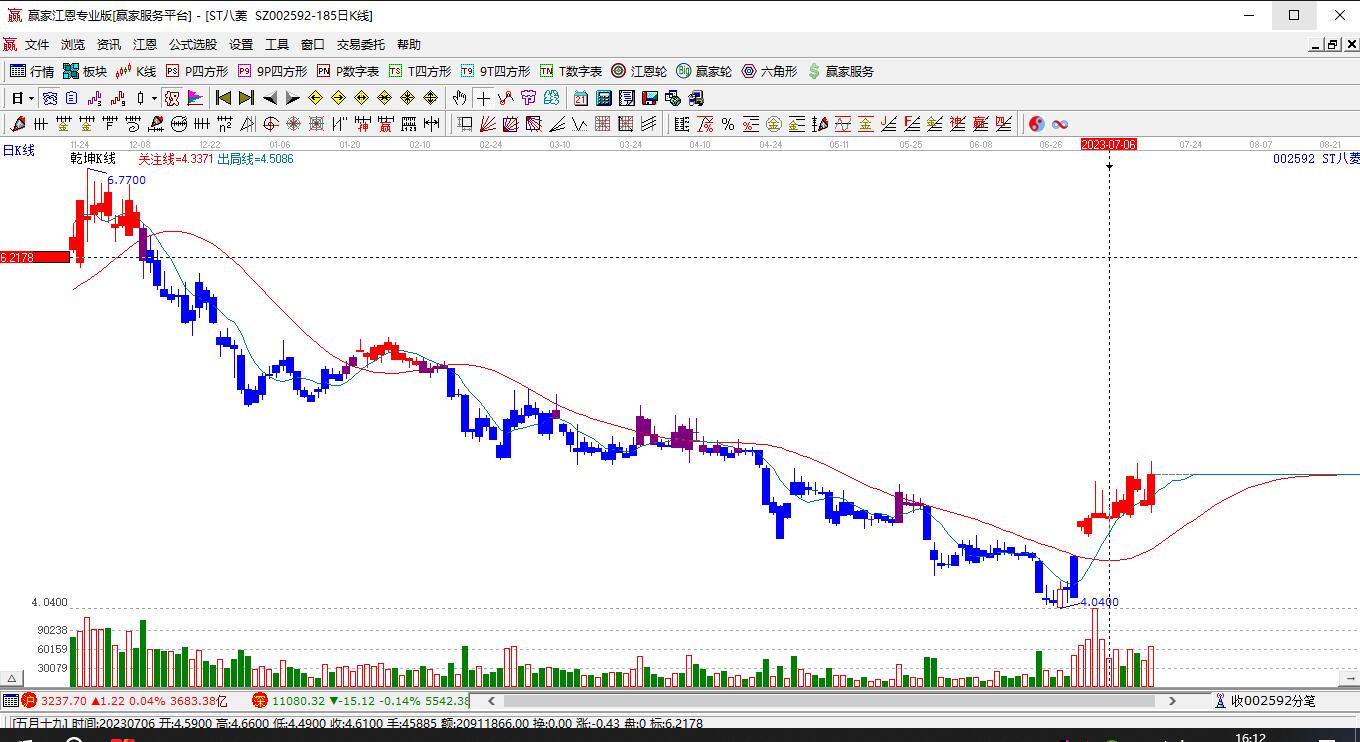Viewport: 1360px width, 742px height.
Task: Restore the inner chart window
Action: [1332, 44]
